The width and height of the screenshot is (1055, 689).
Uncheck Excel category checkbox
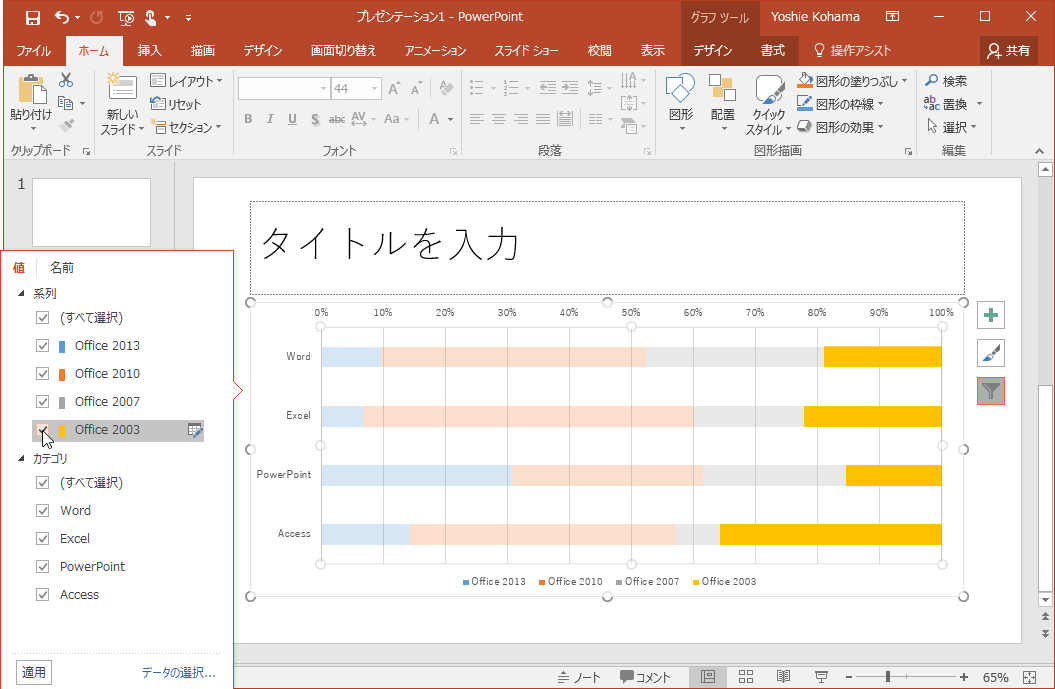[x=42, y=539]
